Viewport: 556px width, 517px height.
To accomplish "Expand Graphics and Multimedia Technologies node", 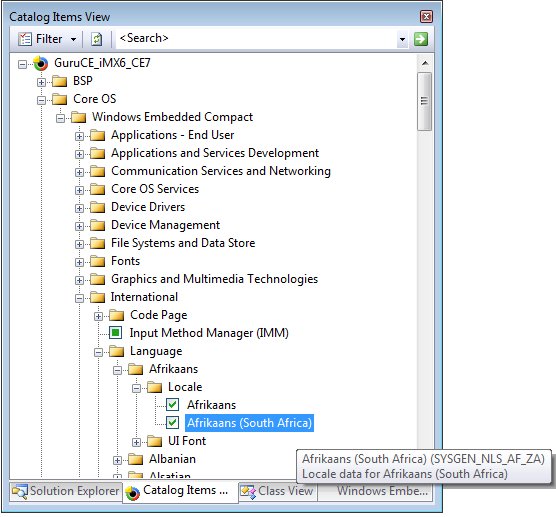I will [x=79, y=280].
